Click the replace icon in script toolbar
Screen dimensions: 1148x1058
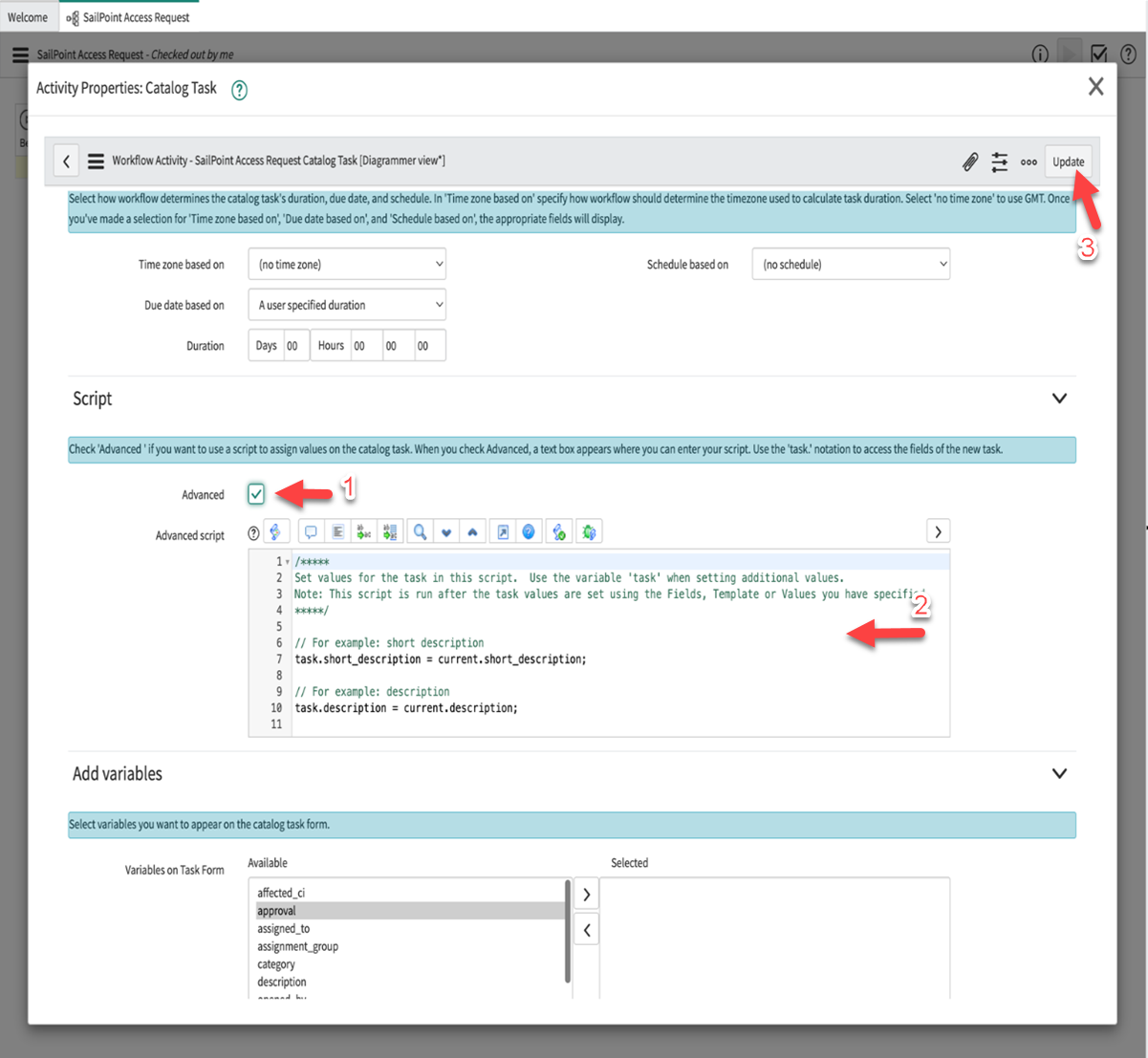pos(364,532)
